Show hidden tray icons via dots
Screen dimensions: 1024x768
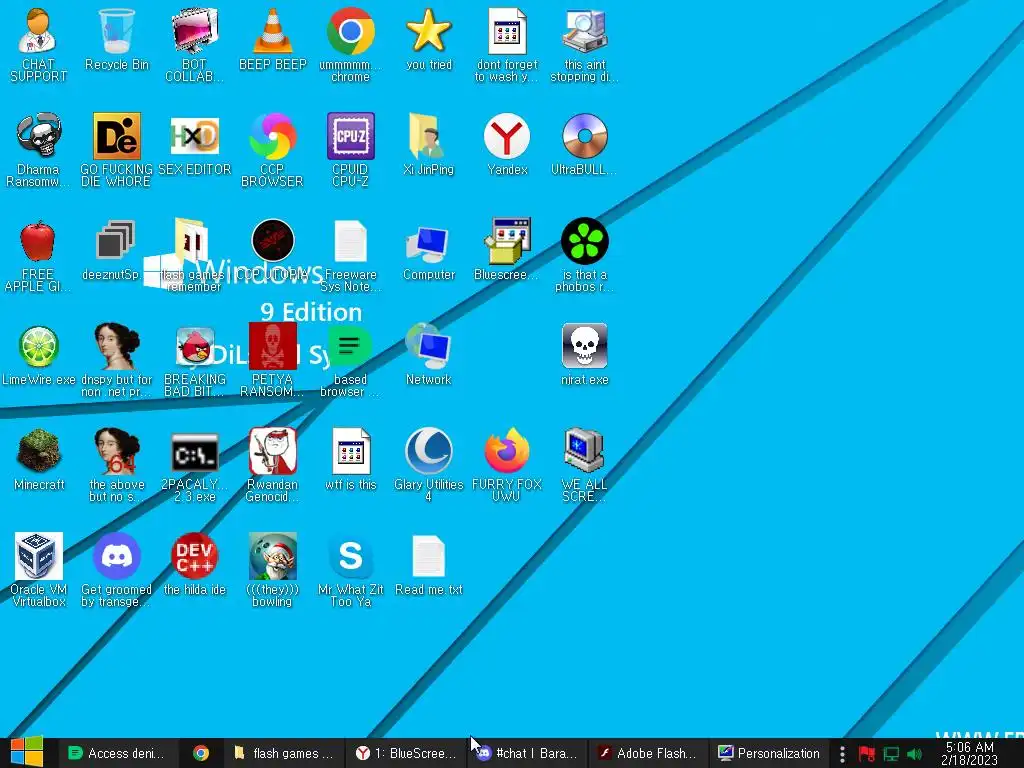click(x=842, y=754)
